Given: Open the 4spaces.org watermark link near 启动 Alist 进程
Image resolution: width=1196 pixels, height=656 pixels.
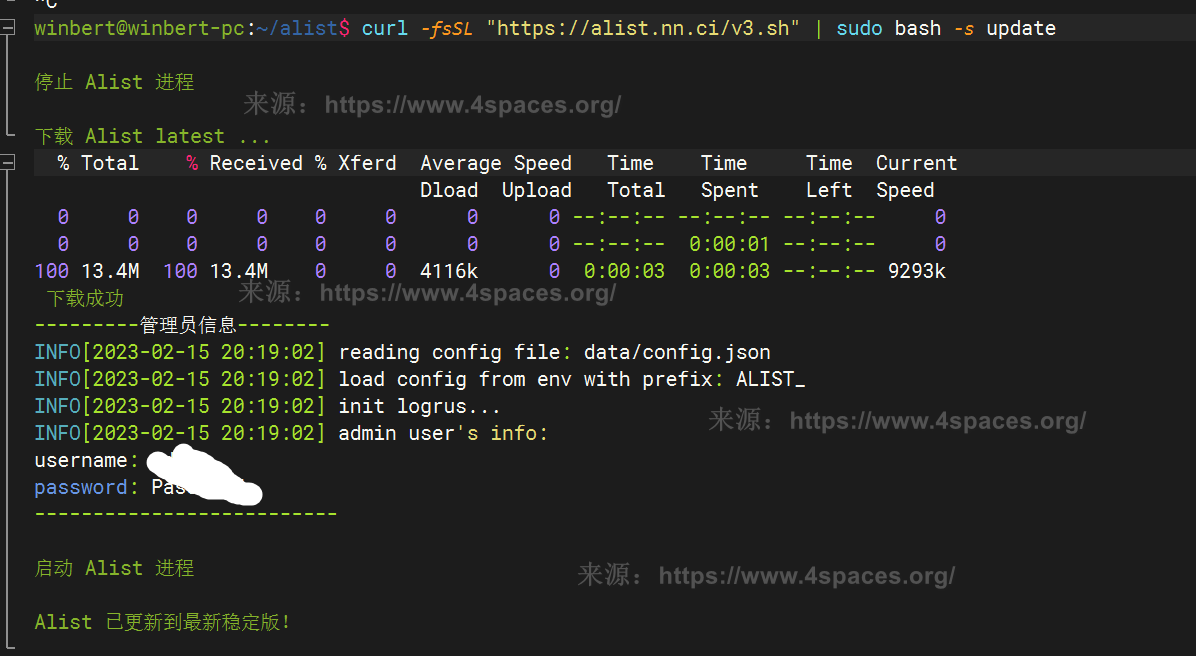Looking at the screenshot, I should click(806, 576).
